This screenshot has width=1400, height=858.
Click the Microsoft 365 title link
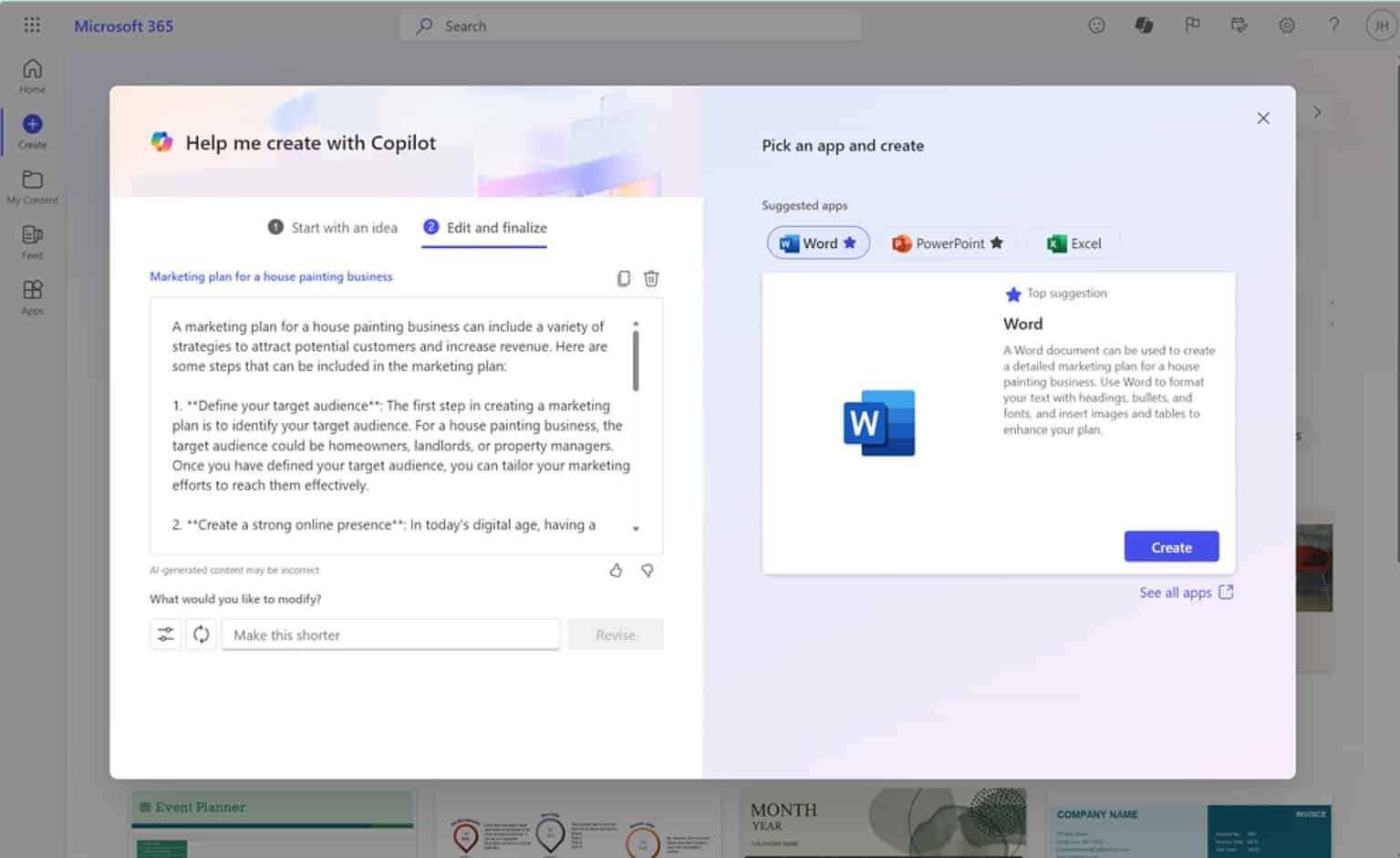click(124, 26)
